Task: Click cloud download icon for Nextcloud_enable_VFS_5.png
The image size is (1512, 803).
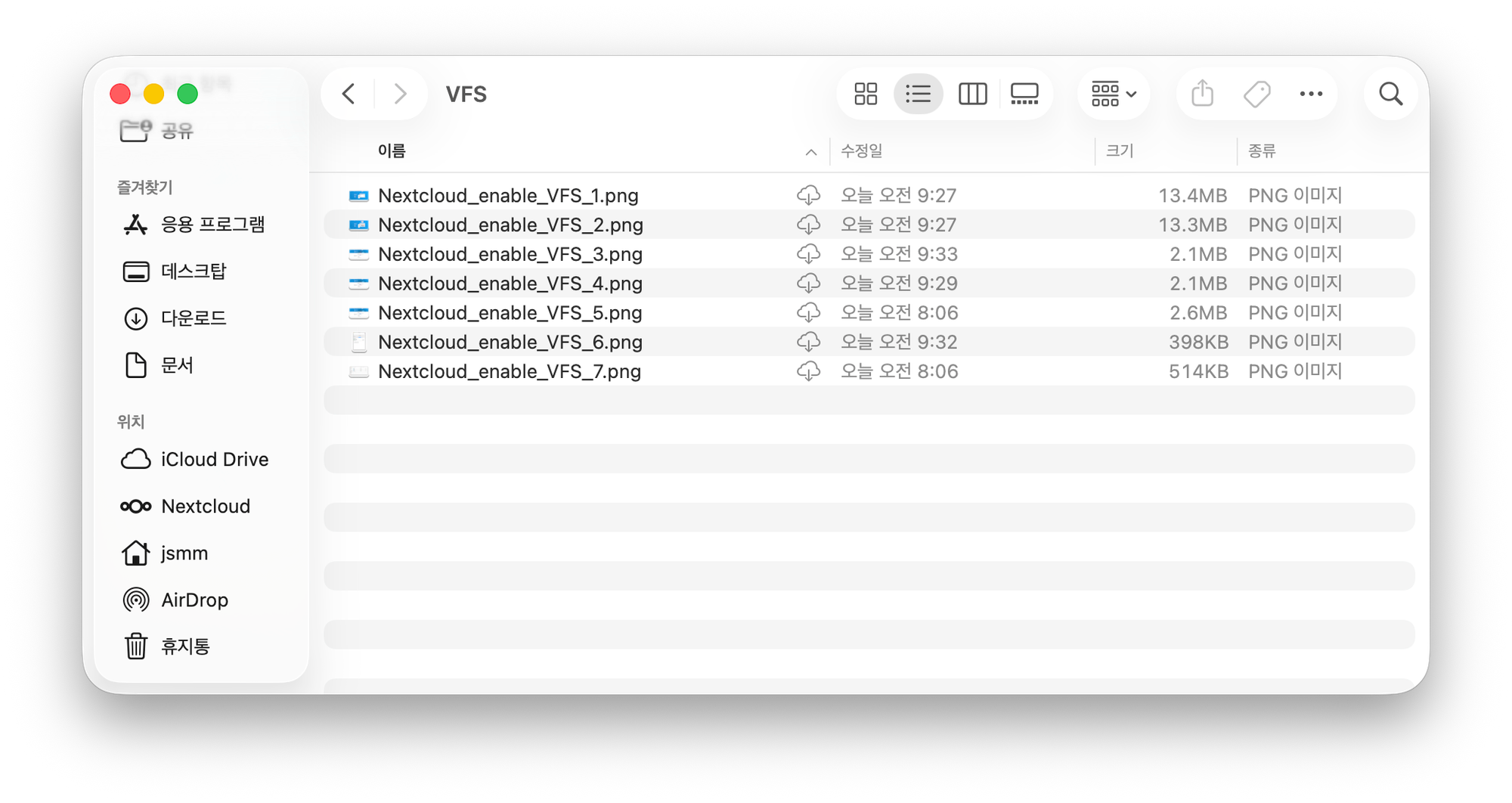Action: pos(808,313)
